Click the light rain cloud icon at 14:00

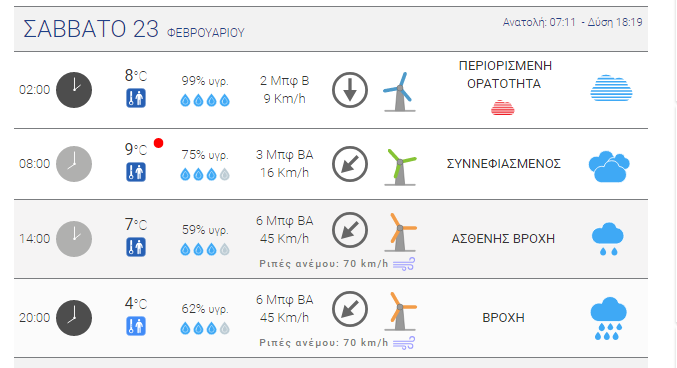(608, 239)
